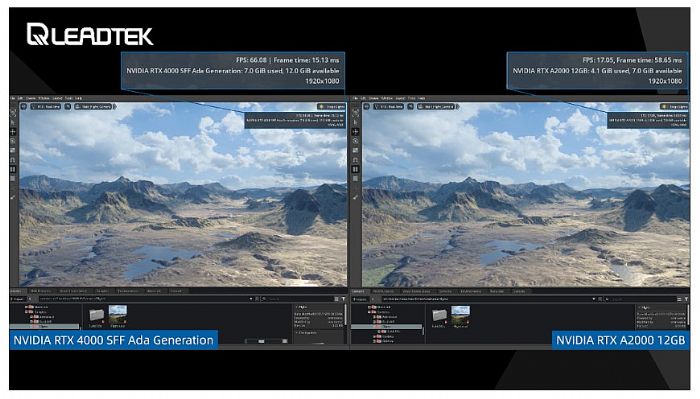Viewport: 700px width, 399px height.
Task: Open viewport settings icon in left viewport
Action: [24, 107]
